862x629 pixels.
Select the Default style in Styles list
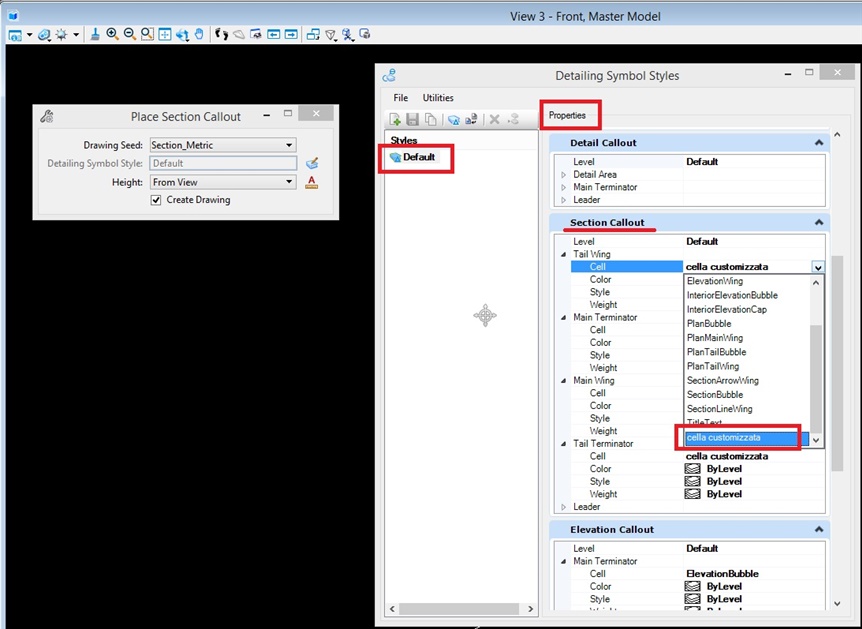point(417,158)
